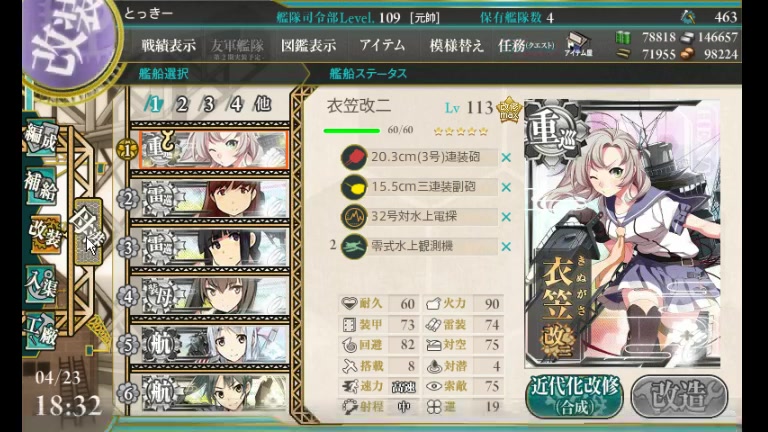Click the 零式水上観測機 seaplane icon
The height and width of the screenshot is (432, 768).
click(354, 246)
